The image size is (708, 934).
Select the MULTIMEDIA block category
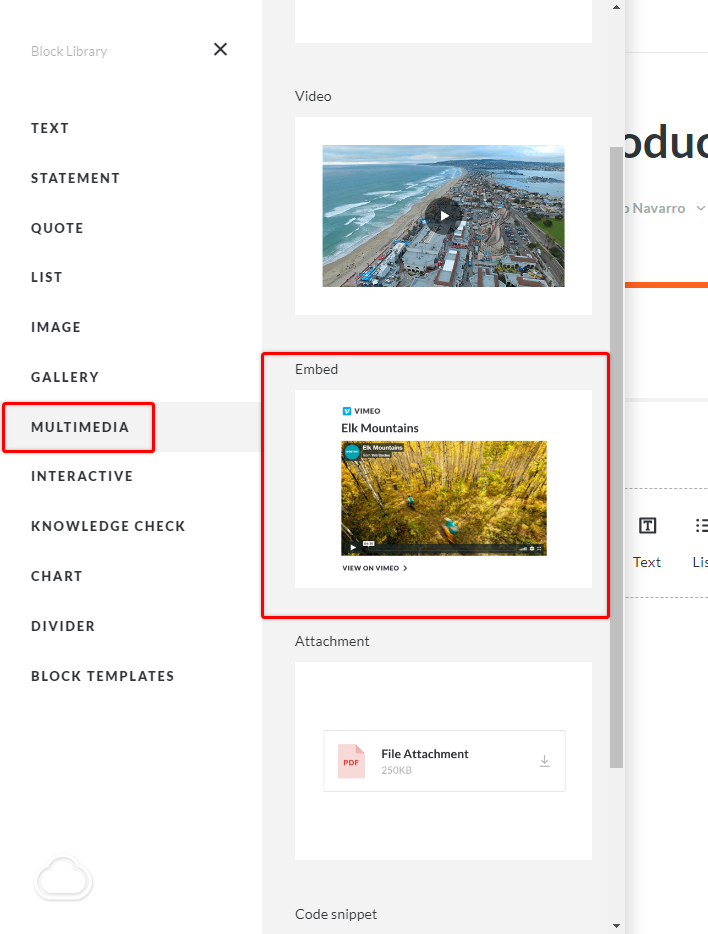(80, 427)
